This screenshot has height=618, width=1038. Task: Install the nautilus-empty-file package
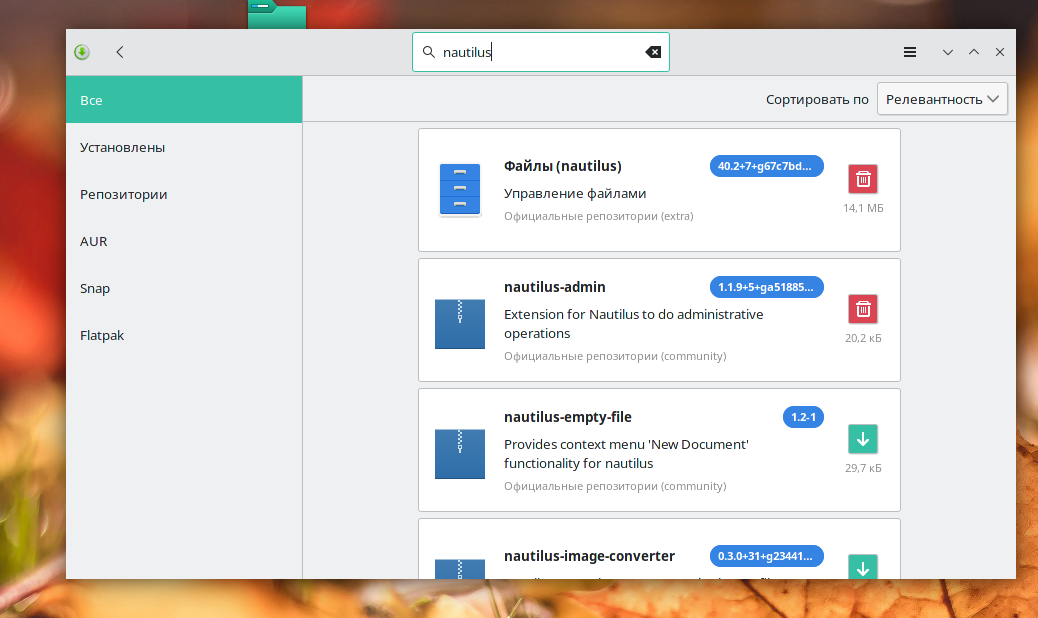click(x=863, y=439)
